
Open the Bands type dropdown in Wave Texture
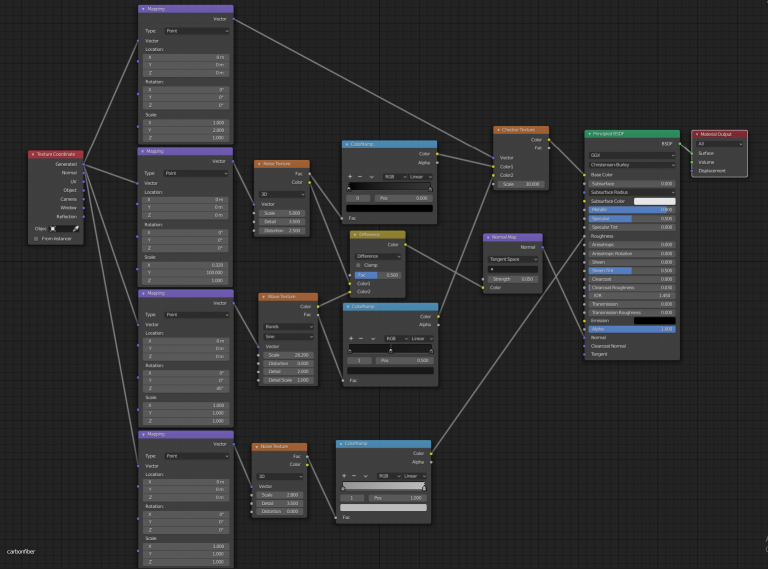coord(288,326)
